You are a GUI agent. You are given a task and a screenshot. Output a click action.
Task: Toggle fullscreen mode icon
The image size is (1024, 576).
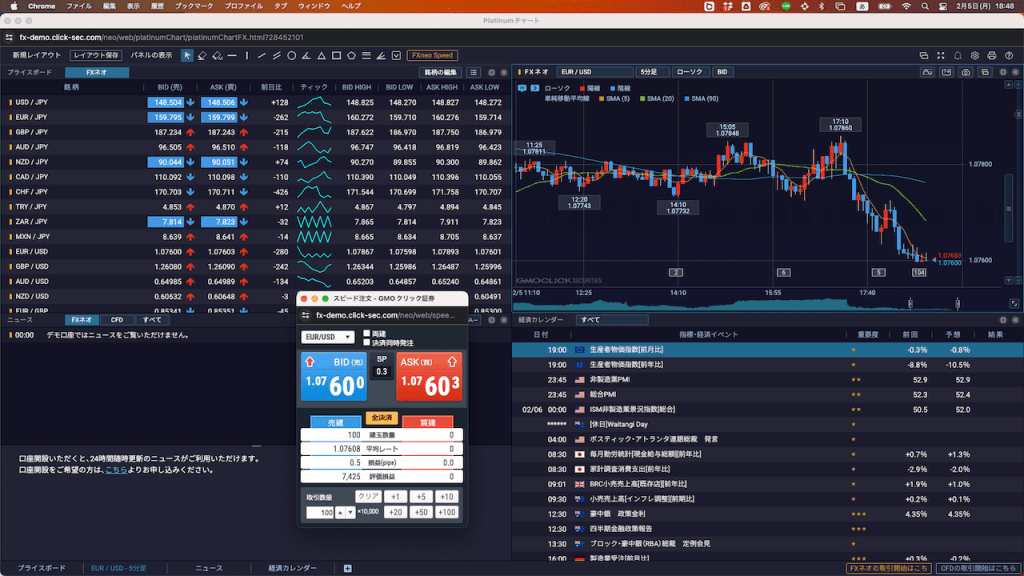pyautogui.click(x=940, y=56)
